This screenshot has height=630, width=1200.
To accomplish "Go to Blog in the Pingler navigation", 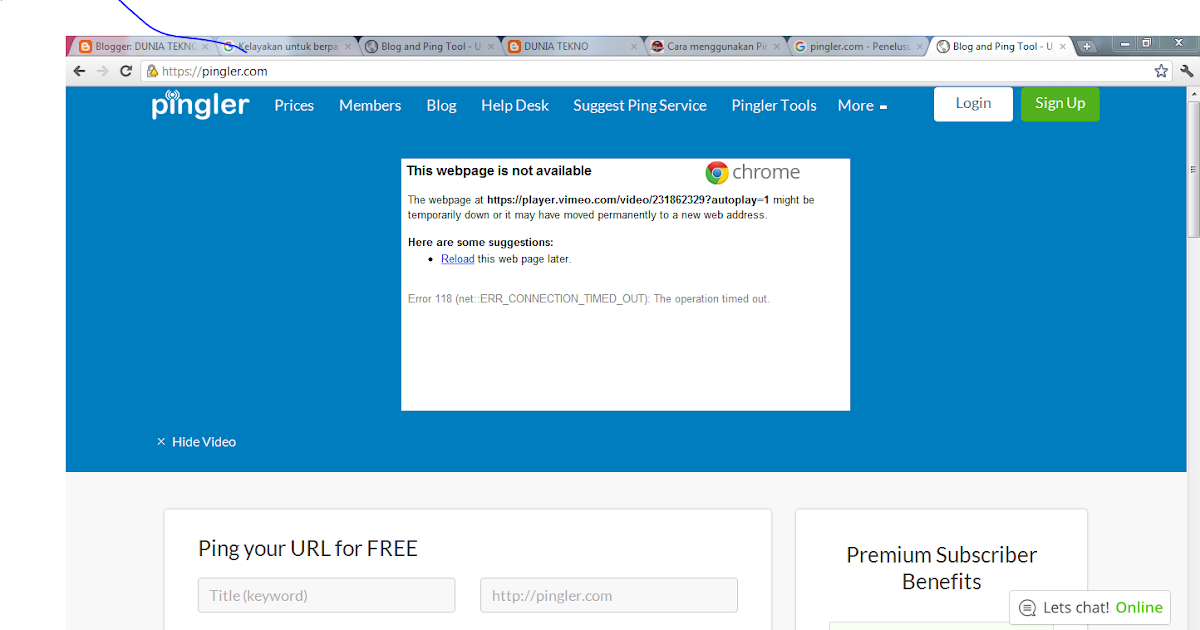I will (x=441, y=105).
